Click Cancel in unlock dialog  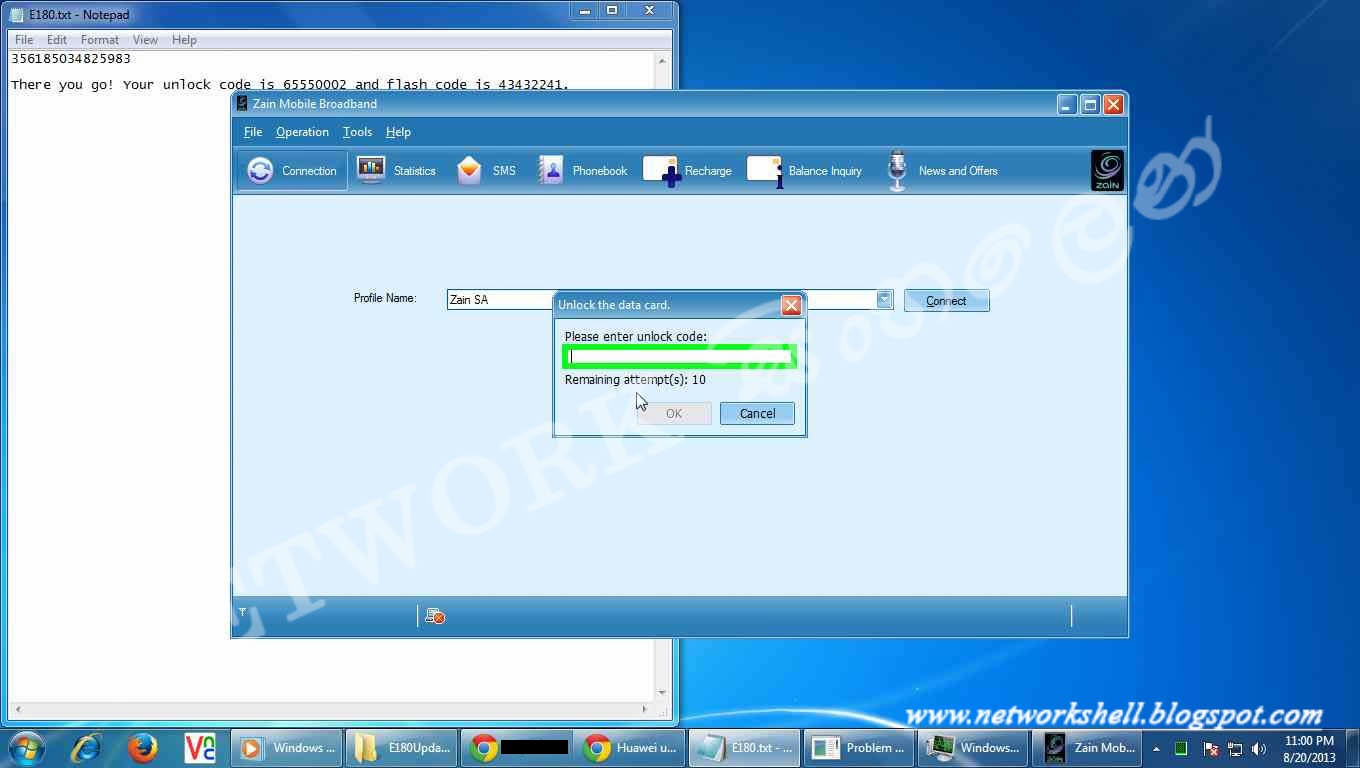click(757, 414)
